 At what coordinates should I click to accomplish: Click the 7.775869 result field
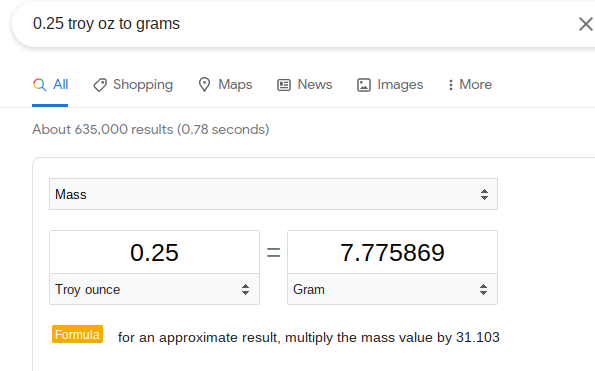(x=392, y=252)
